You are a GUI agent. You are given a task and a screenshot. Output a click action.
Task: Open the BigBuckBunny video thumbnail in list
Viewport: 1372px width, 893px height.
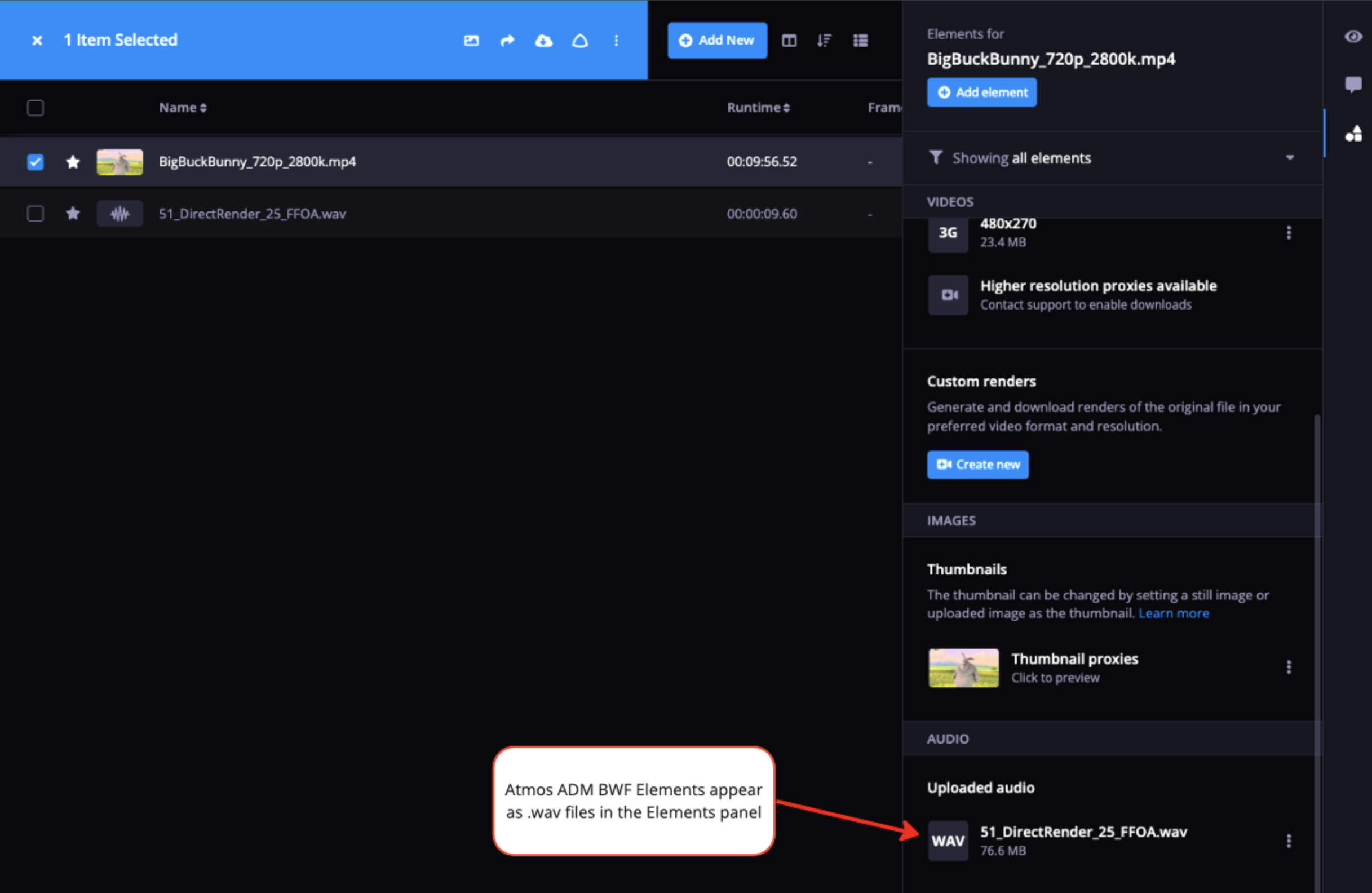[120, 162]
